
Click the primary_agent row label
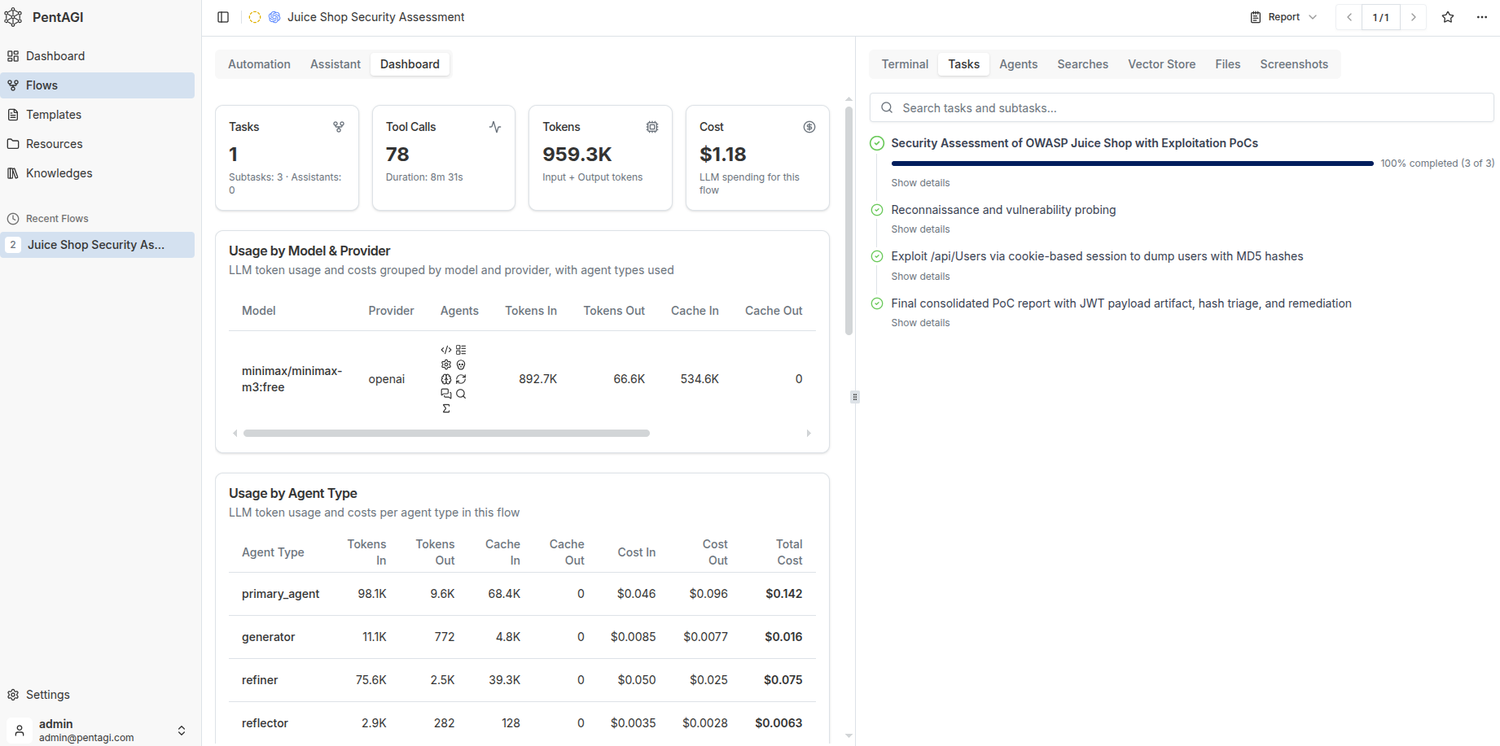[x=281, y=594]
